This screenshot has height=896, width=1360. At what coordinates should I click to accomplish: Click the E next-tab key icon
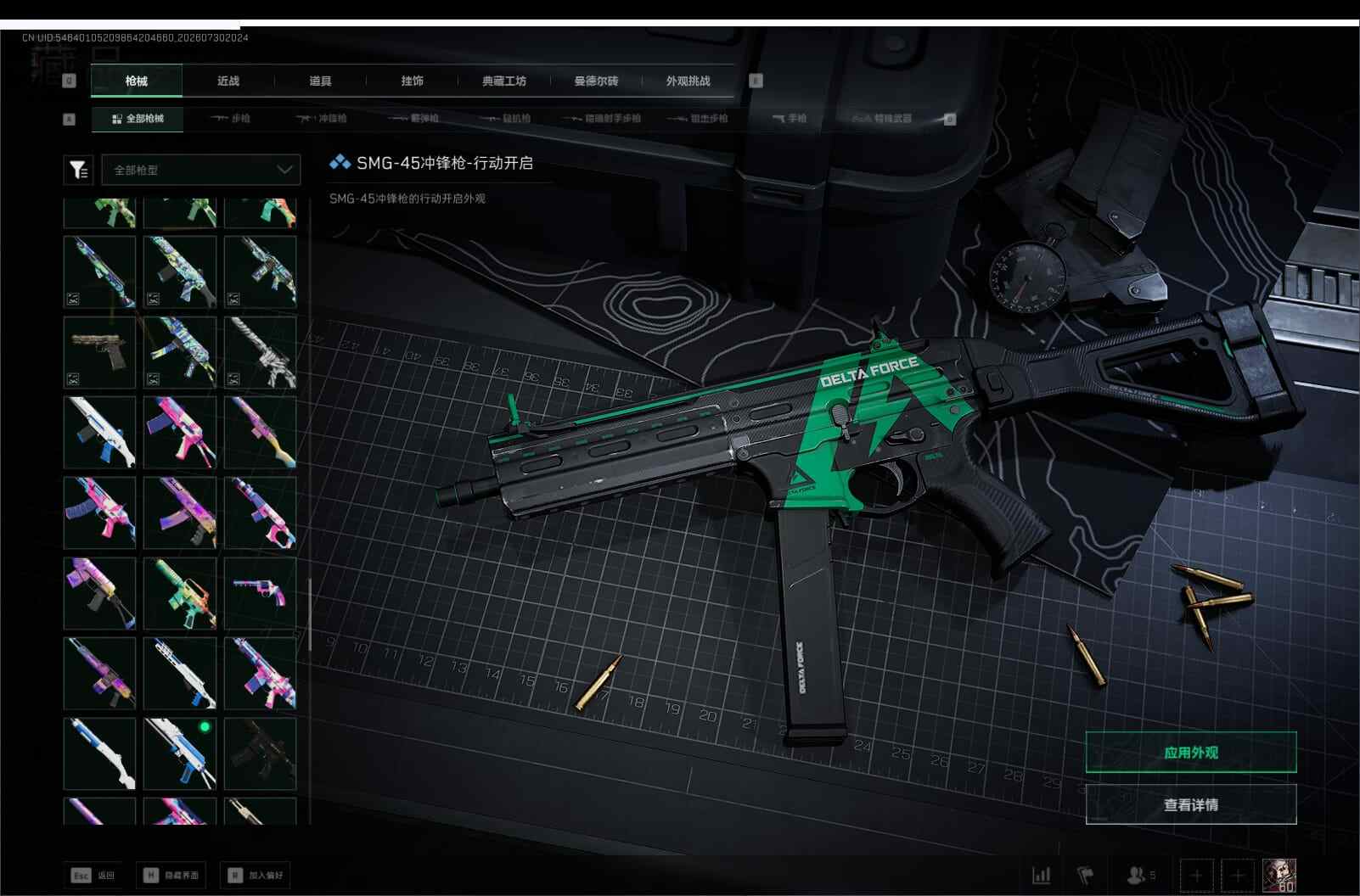756,81
